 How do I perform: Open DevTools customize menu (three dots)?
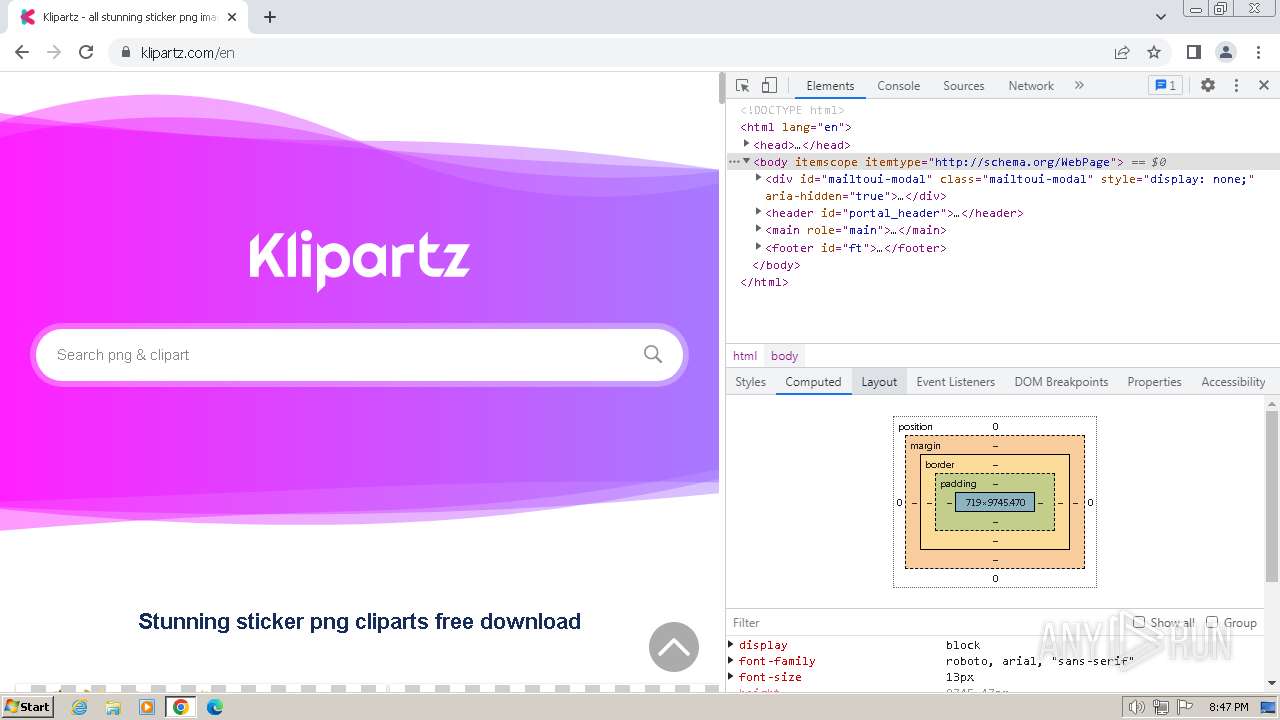point(1236,86)
